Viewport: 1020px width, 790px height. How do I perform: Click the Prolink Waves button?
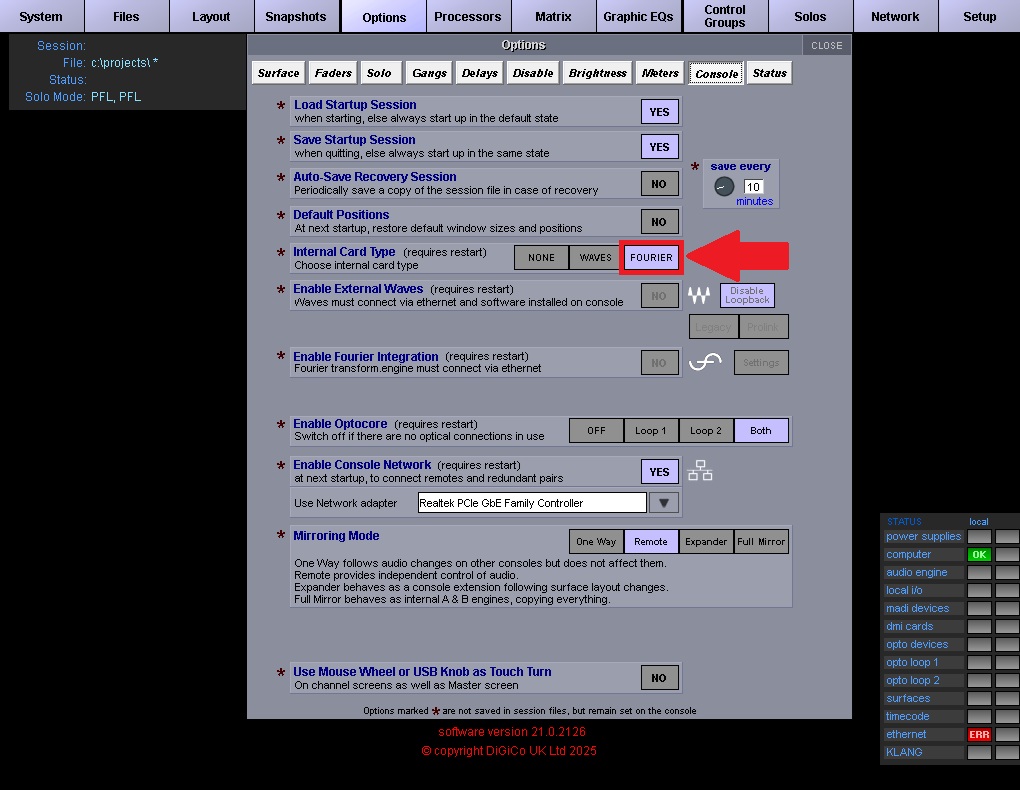pos(763,327)
